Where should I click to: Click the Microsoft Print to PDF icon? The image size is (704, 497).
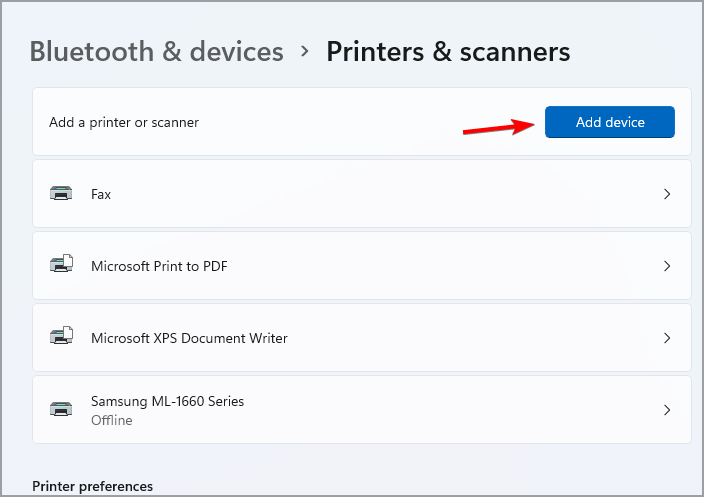pos(61,266)
